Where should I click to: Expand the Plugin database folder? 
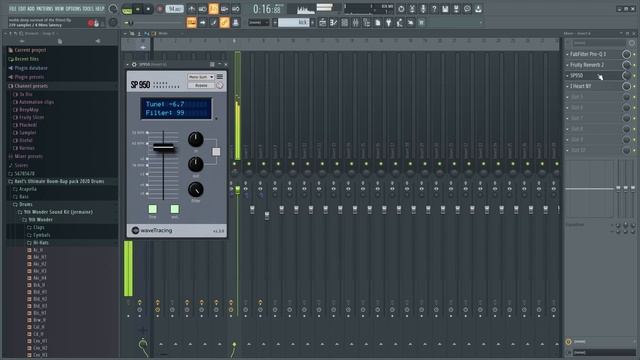tap(31, 68)
